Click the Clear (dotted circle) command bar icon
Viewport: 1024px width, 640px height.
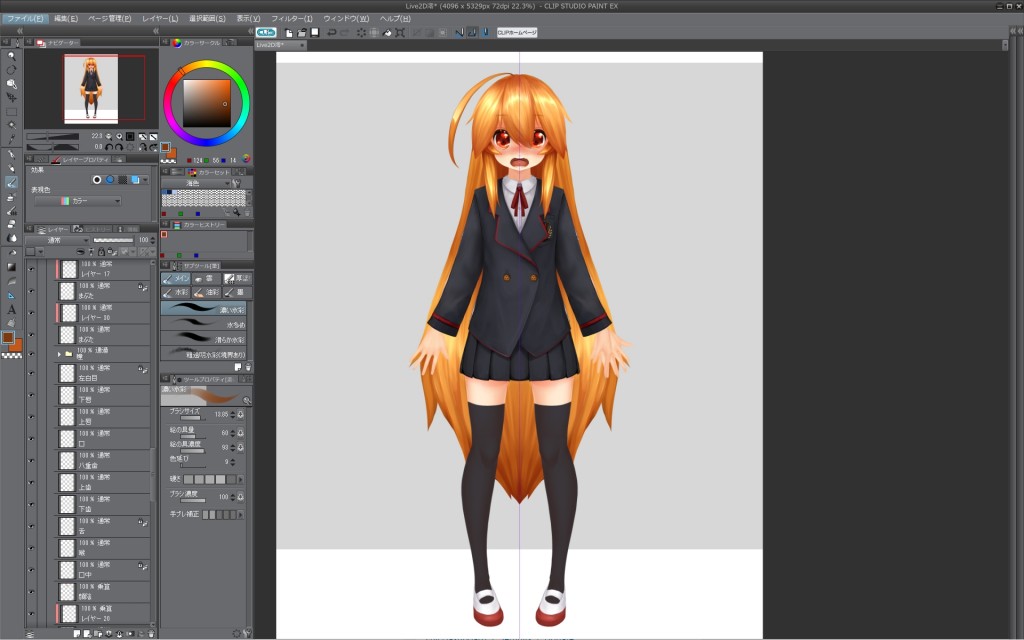[361, 32]
